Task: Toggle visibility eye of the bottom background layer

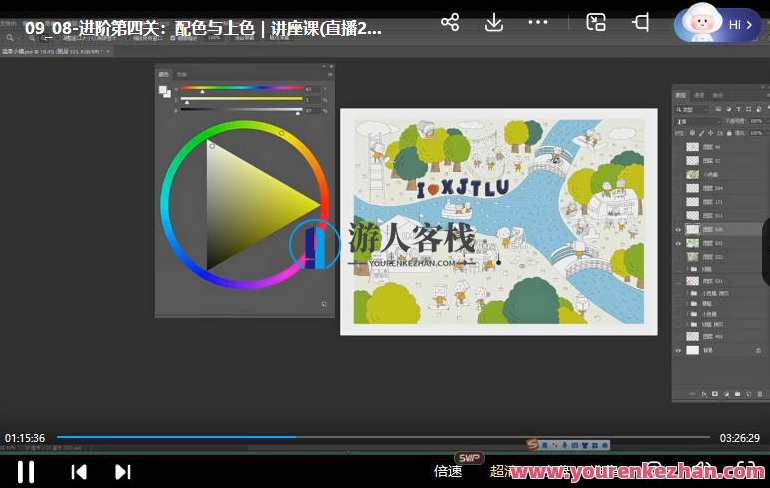Action: (678, 351)
